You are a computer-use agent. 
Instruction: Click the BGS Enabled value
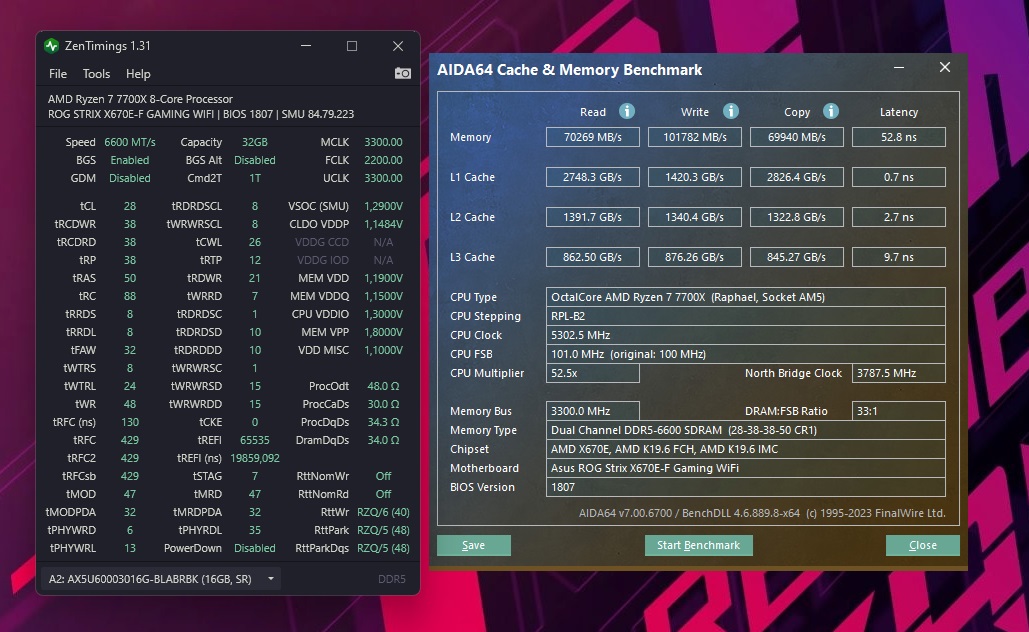[x=130, y=160]
